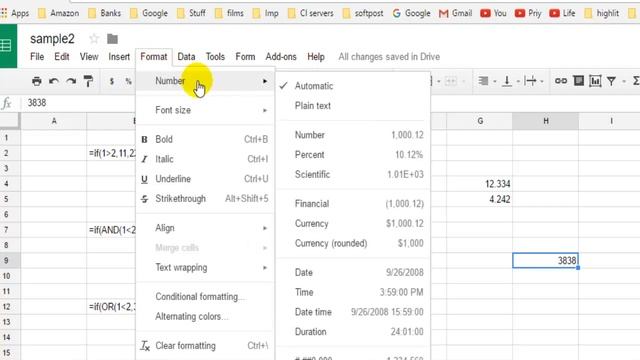The height and width of the screenshot is (360, 640).
Task: Click the redo arrow icon
Action: click(x=71, y=81)
